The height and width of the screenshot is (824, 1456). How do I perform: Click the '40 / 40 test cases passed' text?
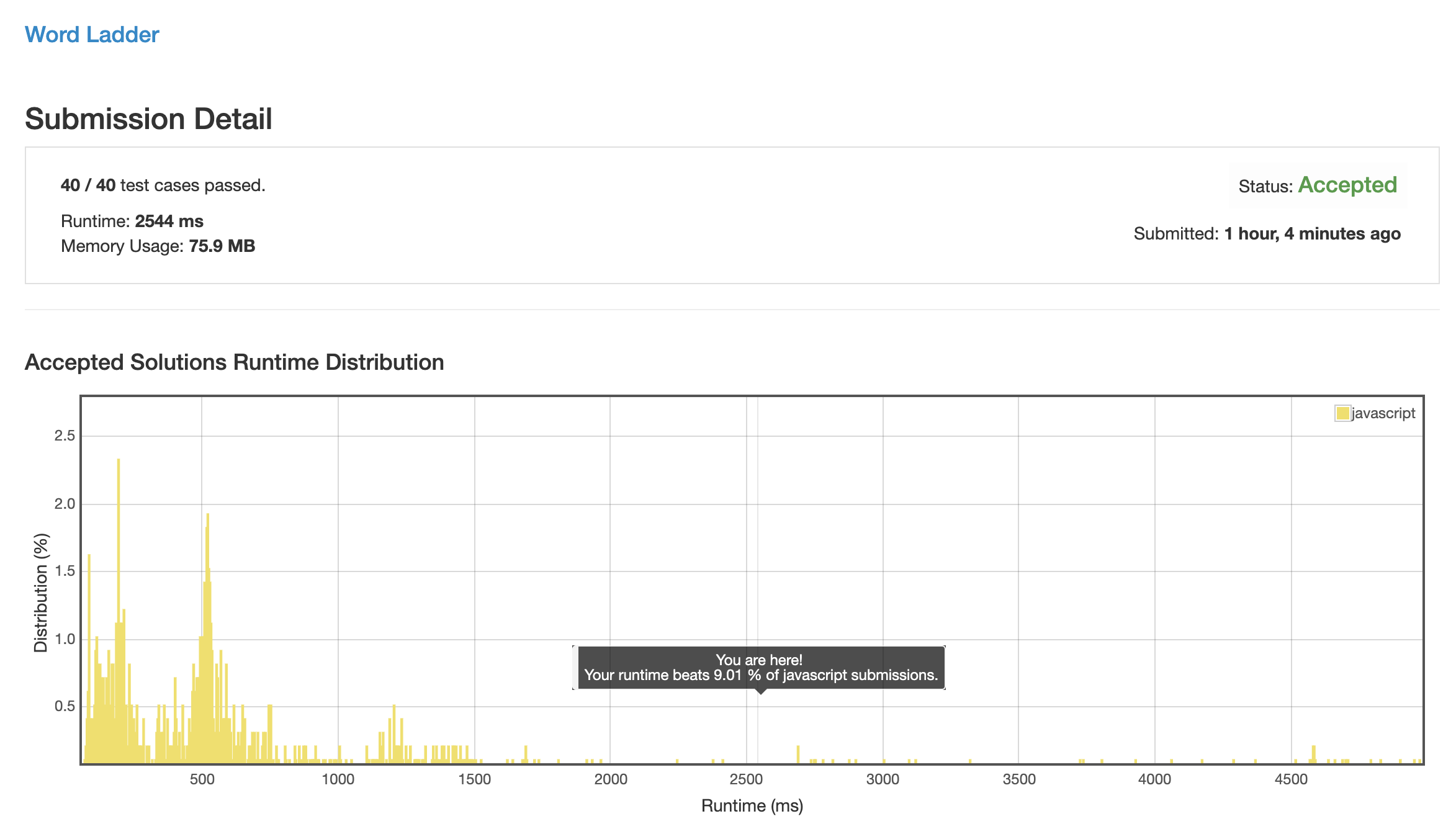tap(163, 186)
